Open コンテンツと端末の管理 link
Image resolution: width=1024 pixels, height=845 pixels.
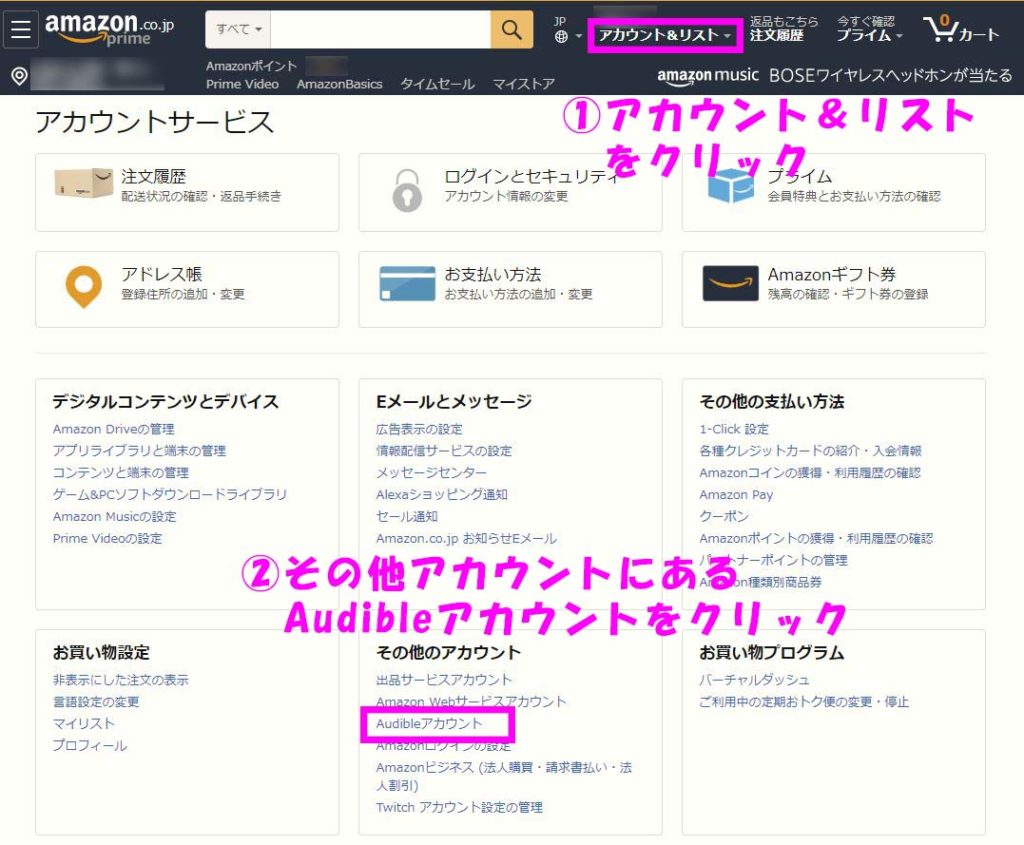[x=121, y=472]
